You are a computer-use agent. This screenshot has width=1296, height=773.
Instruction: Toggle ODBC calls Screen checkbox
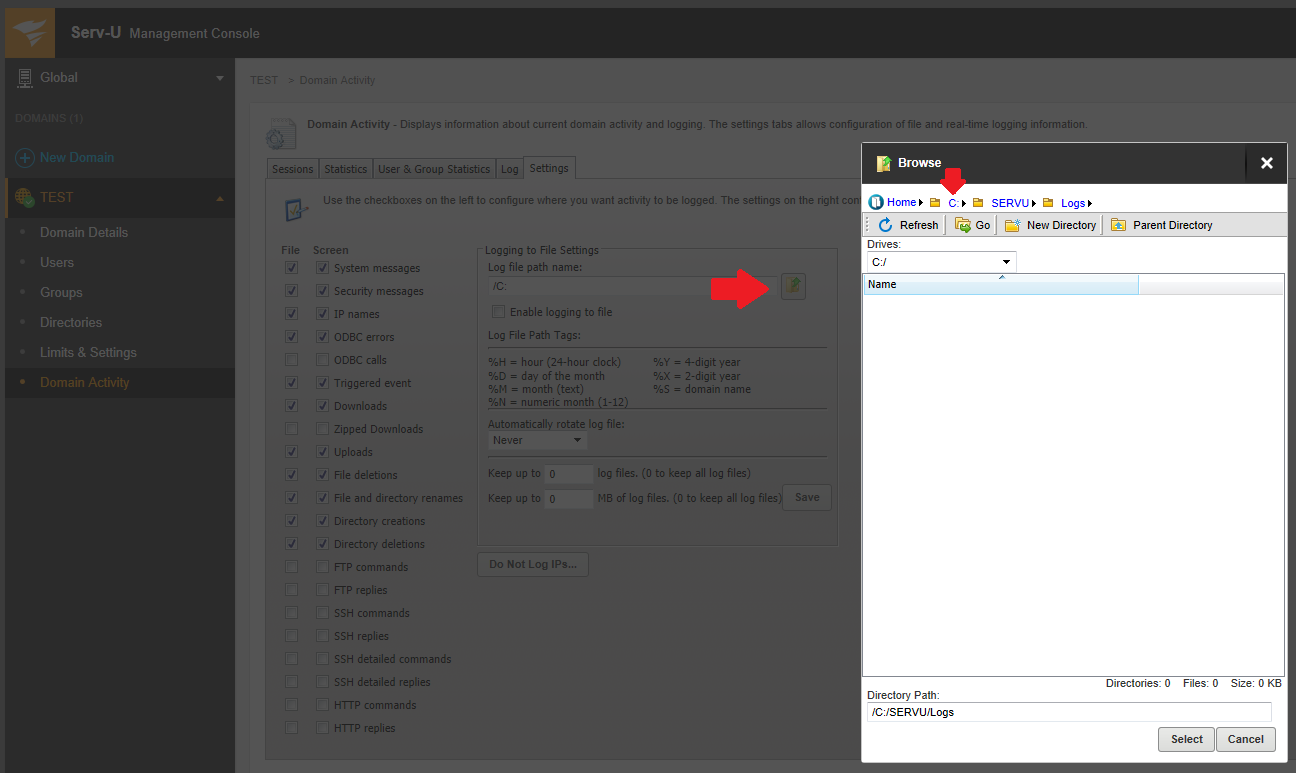point(323,360)
